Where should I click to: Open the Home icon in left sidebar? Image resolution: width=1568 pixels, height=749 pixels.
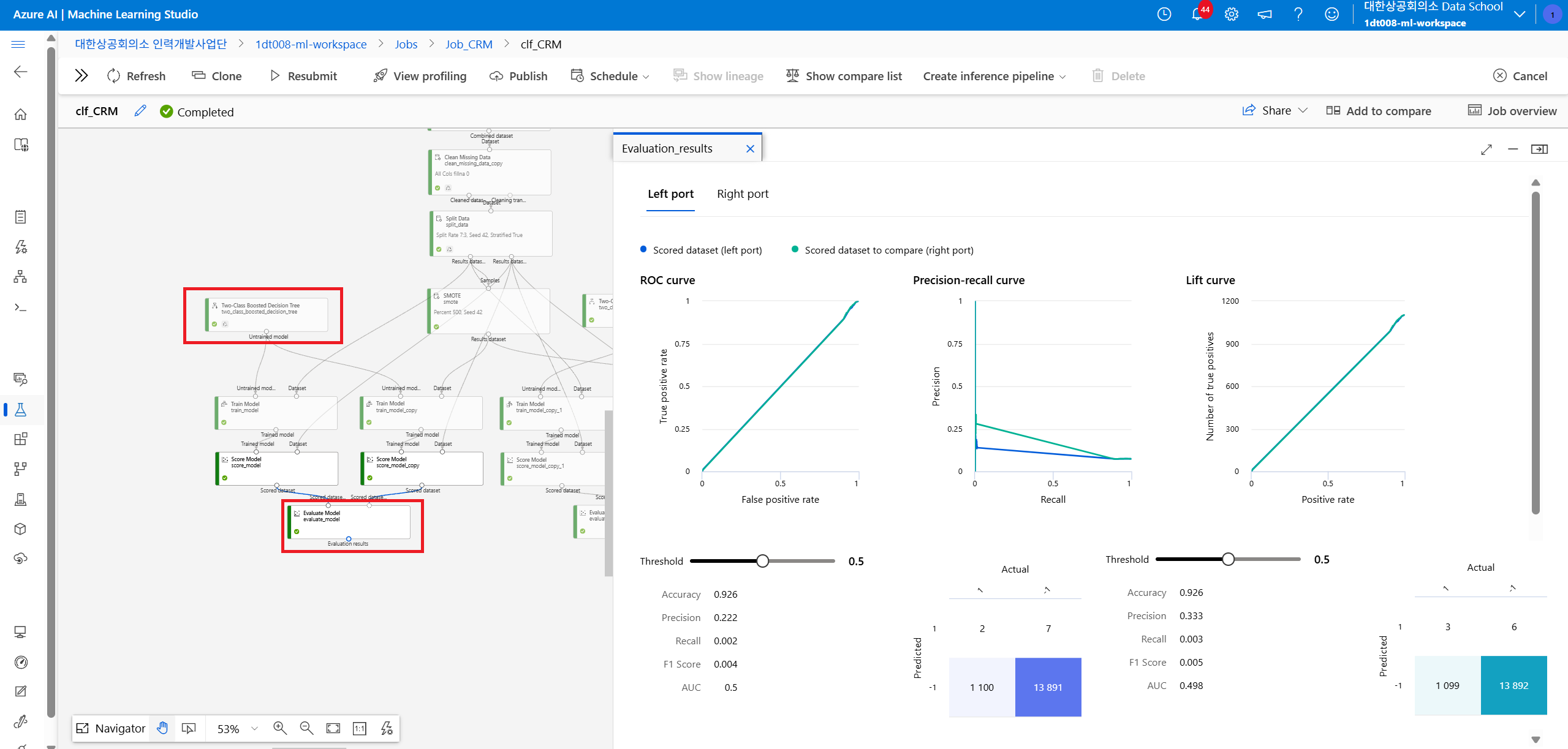click(x=20, y=115)
